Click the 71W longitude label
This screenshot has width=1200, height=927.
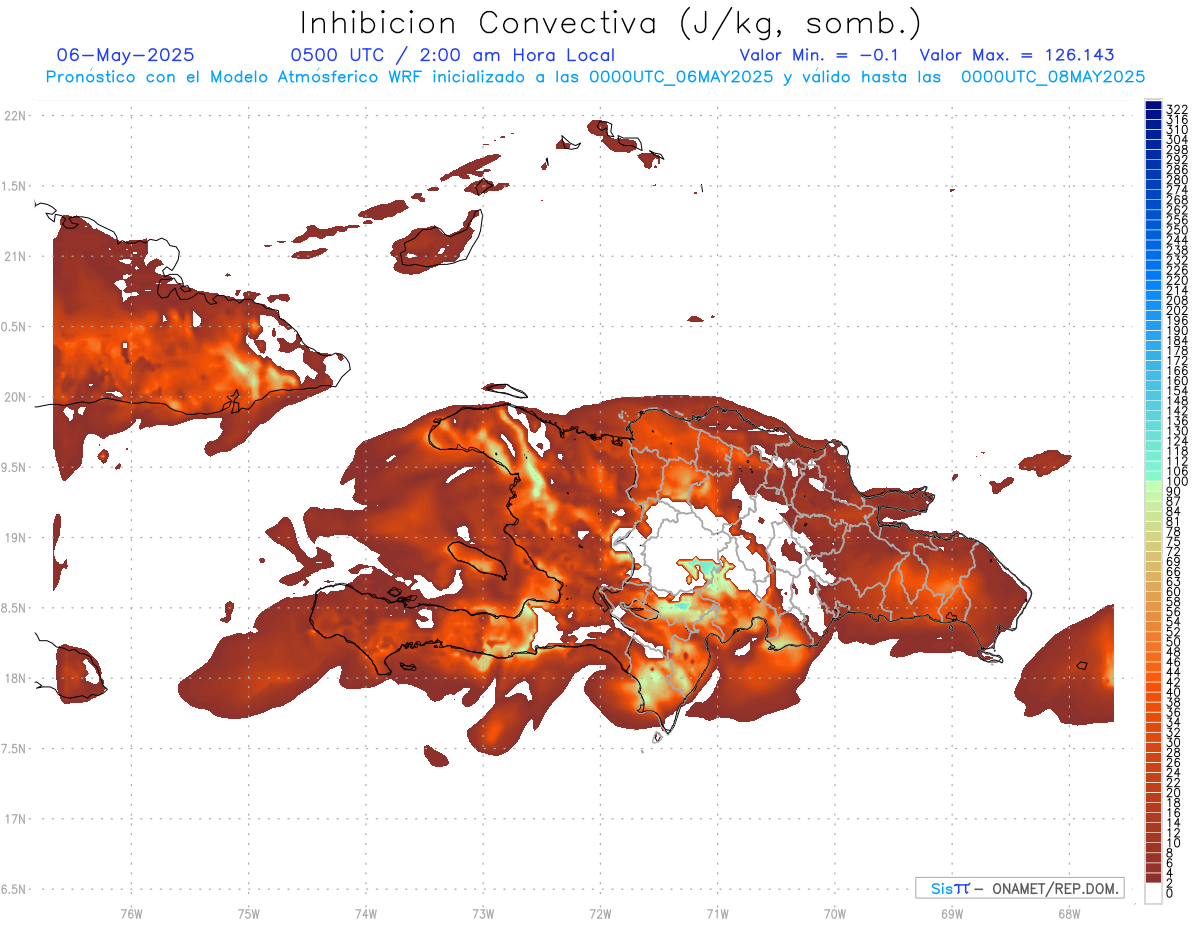click(717, 913)
